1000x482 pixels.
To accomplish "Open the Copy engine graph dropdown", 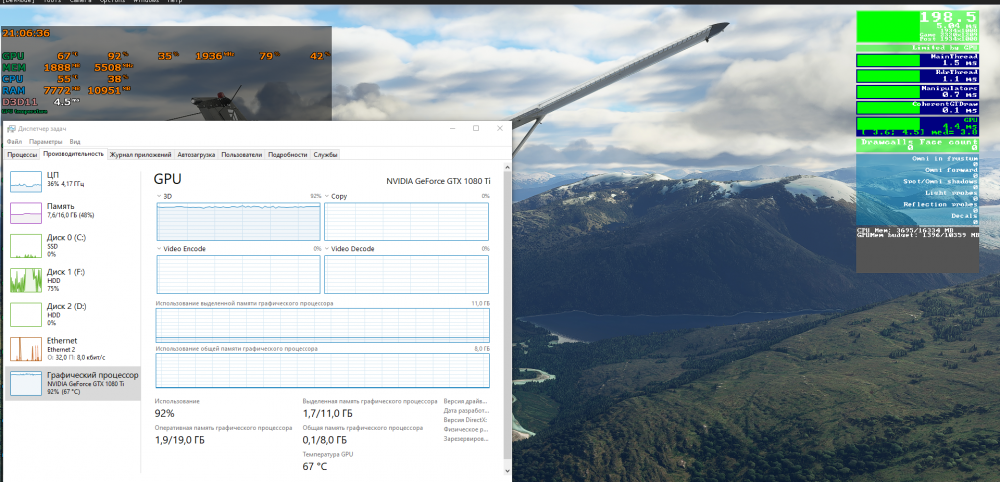I will coord(327,196).
